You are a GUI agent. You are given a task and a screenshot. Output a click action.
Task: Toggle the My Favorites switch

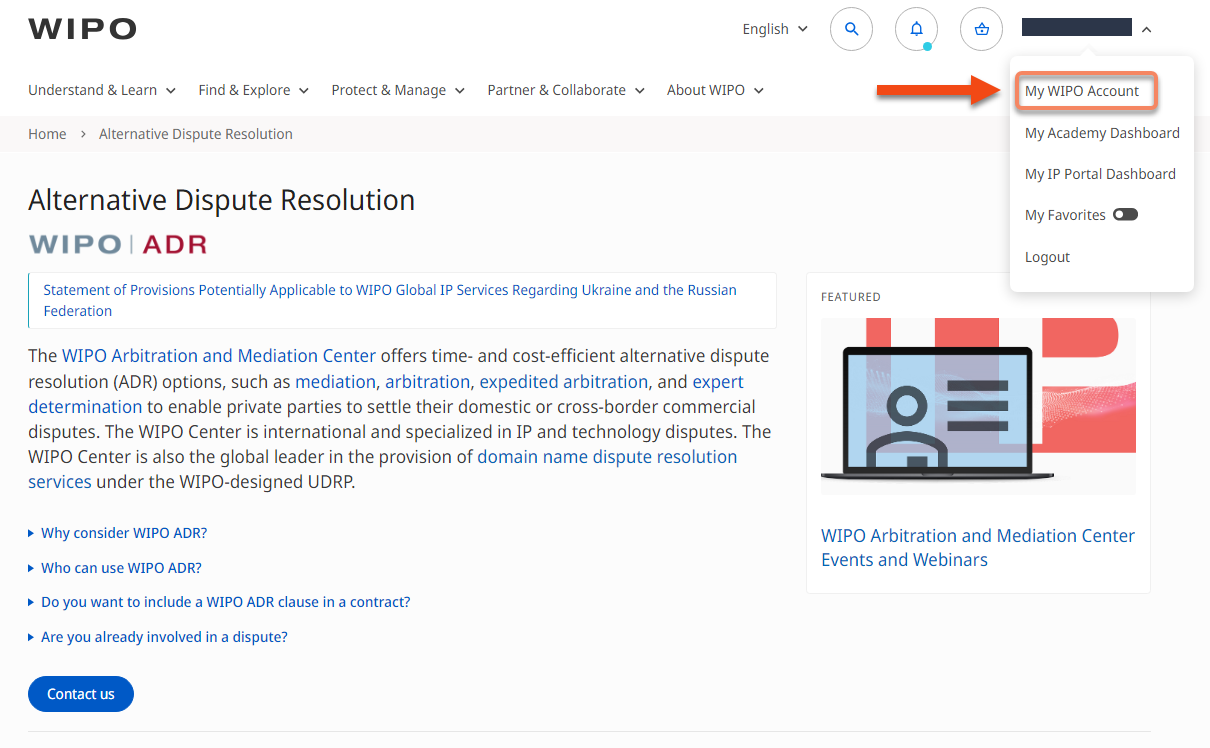tap(1125, 215)
